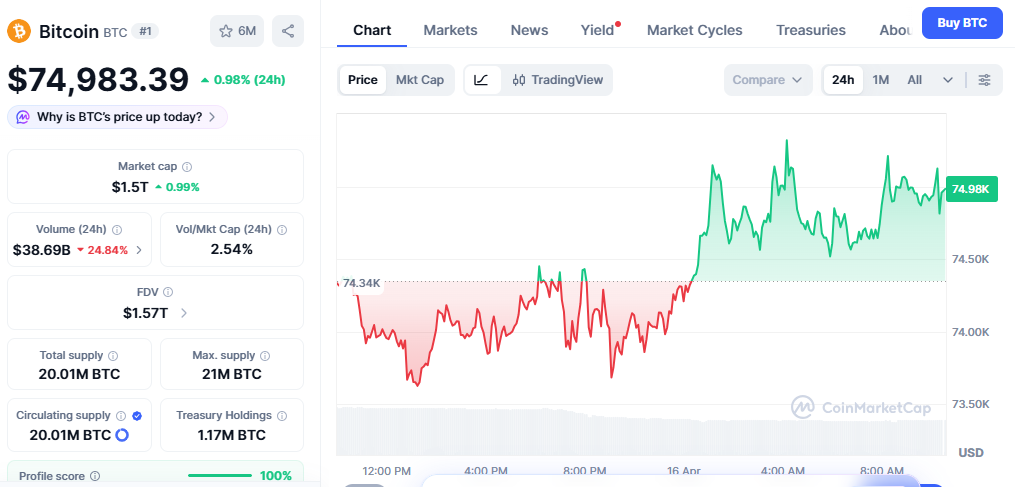Open Circulating supply info icon

(122, 416)
